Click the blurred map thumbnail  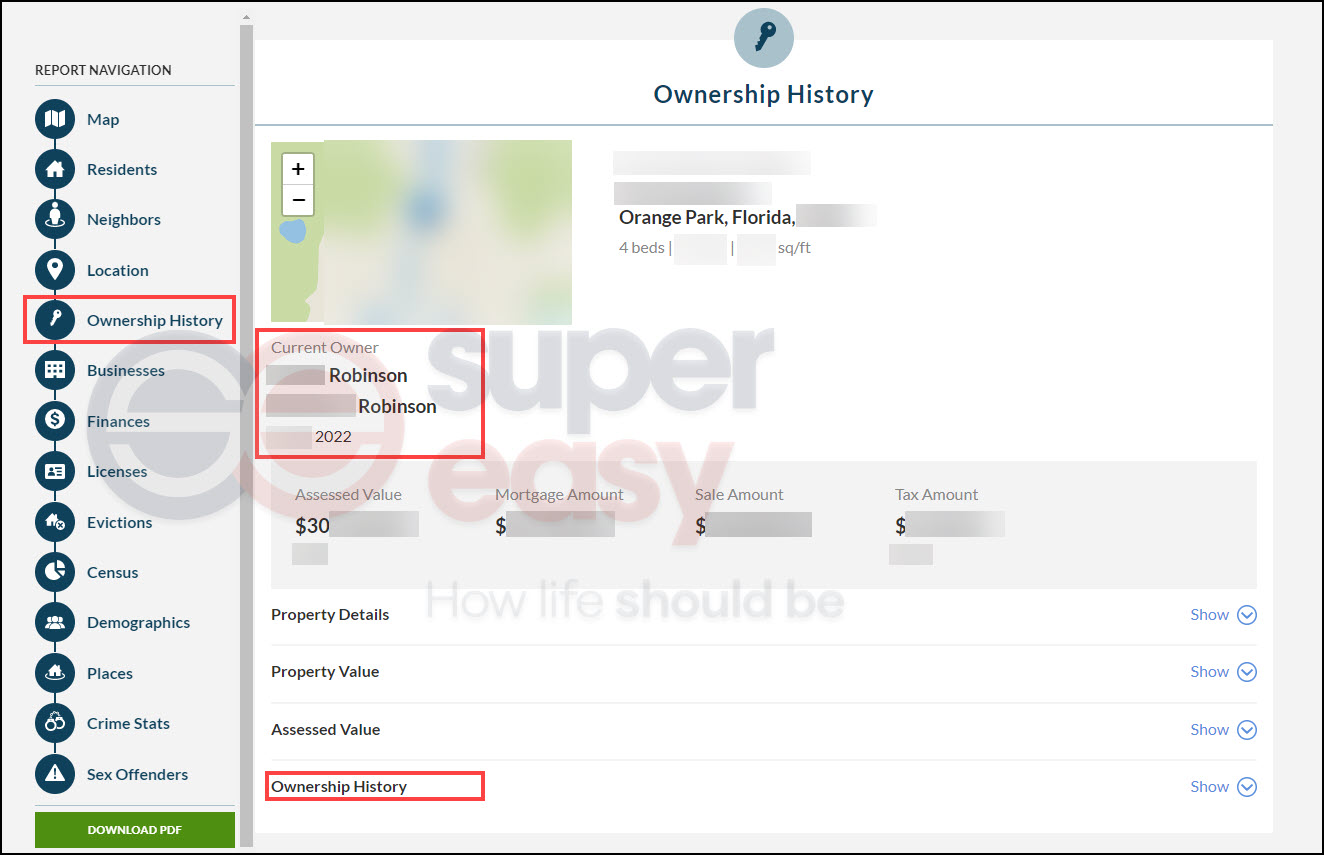(x=421, y=232)
